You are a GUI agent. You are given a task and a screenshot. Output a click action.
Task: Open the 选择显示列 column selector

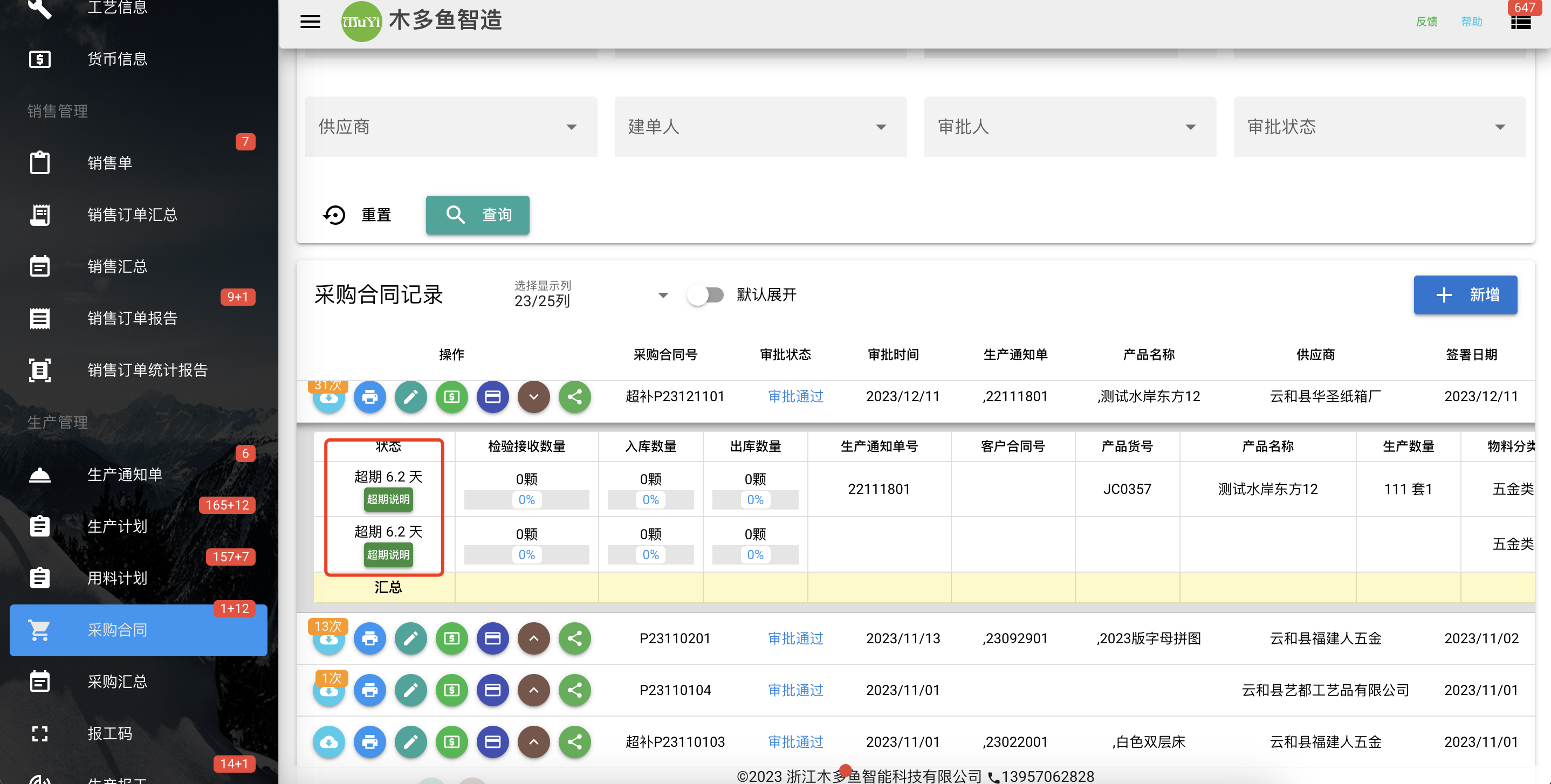(591, 294)
